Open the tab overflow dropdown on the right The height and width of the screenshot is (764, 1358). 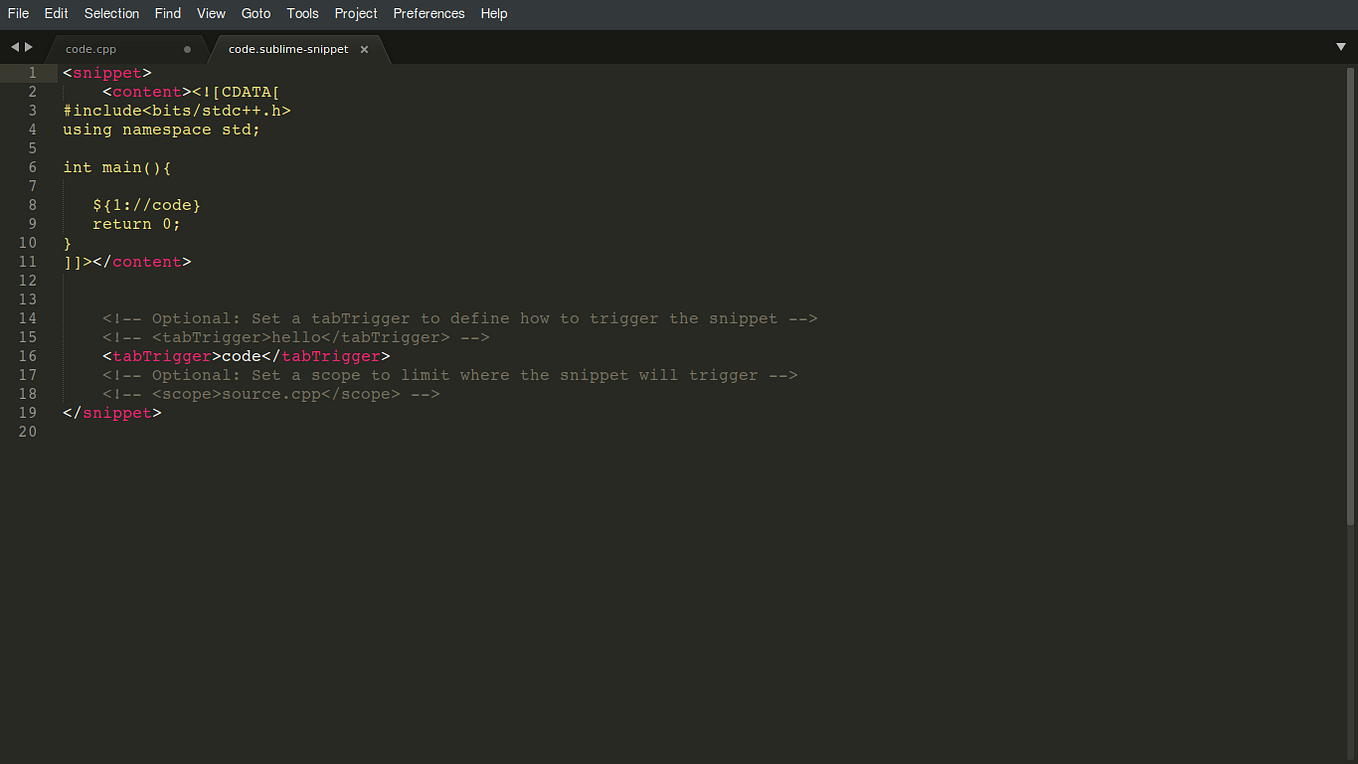(x=1341, y=46)
